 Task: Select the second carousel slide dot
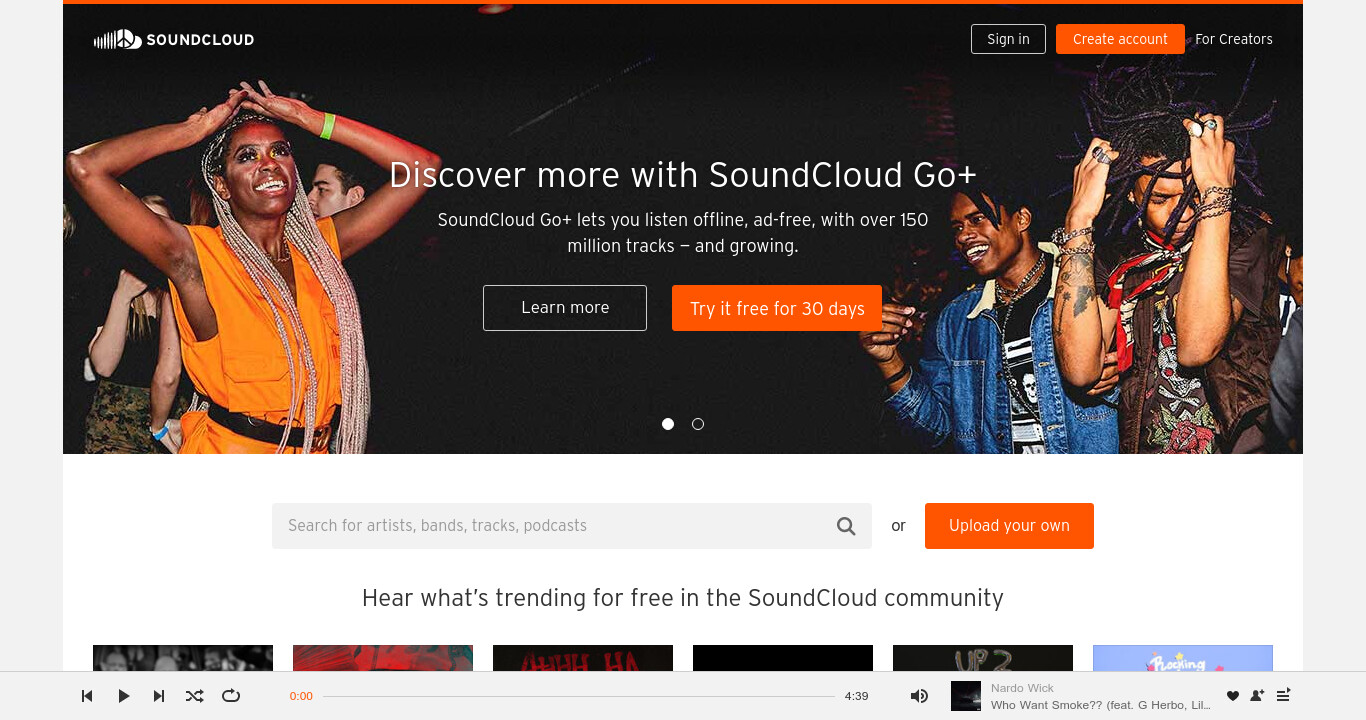point(698,424)
